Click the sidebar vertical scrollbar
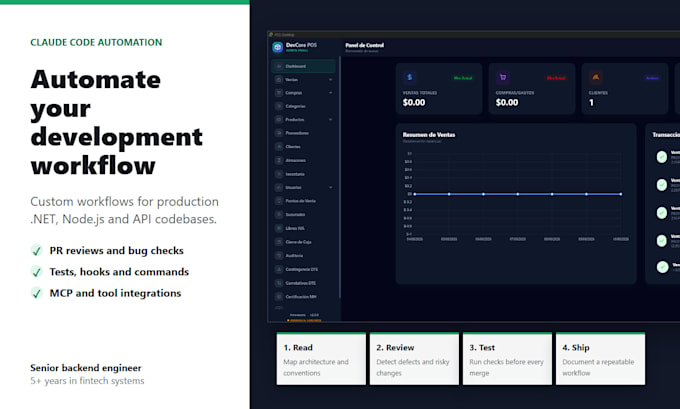The image size is (680, 409). tap(340, 178)
